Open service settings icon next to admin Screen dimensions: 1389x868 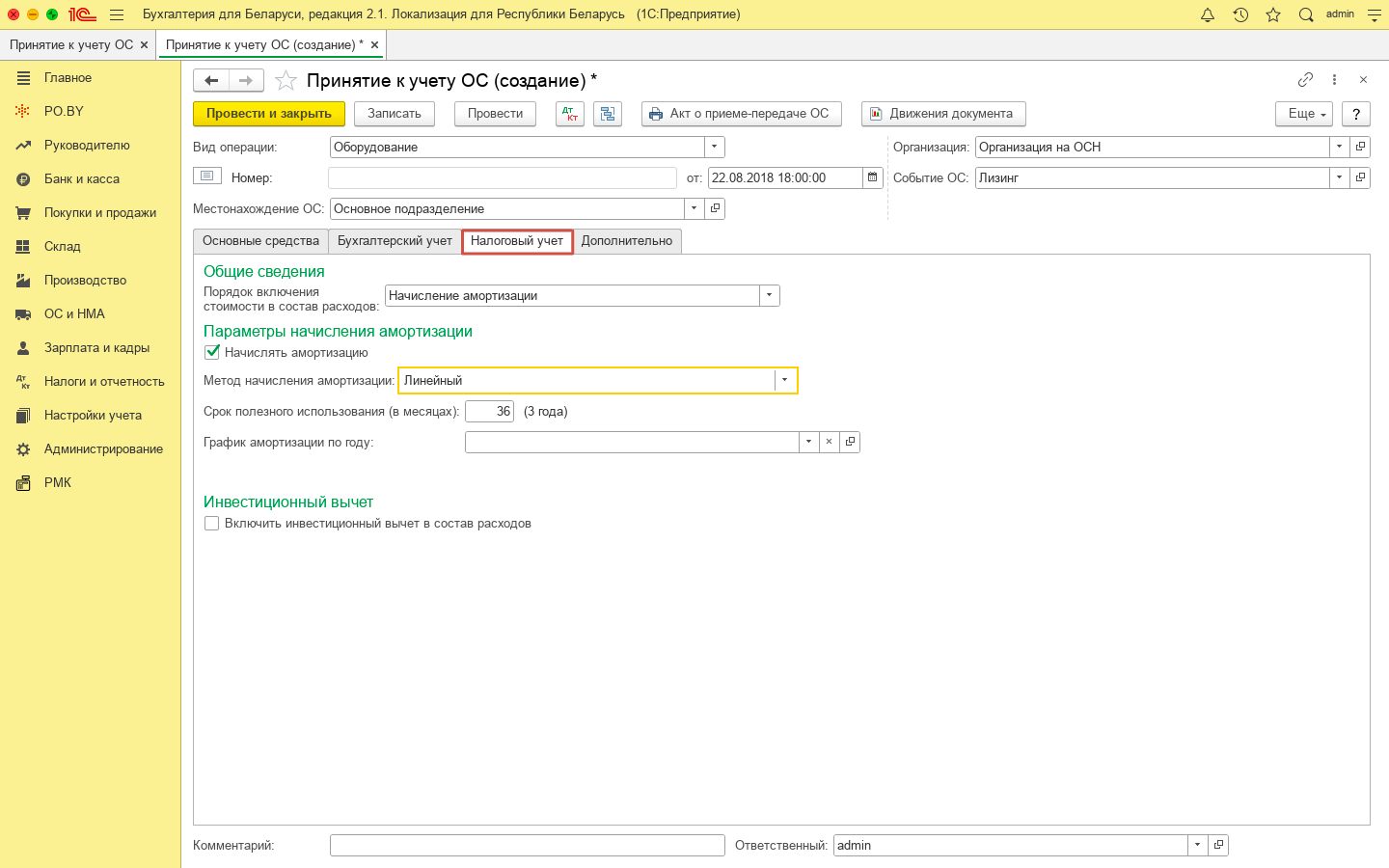point(1375,14)
